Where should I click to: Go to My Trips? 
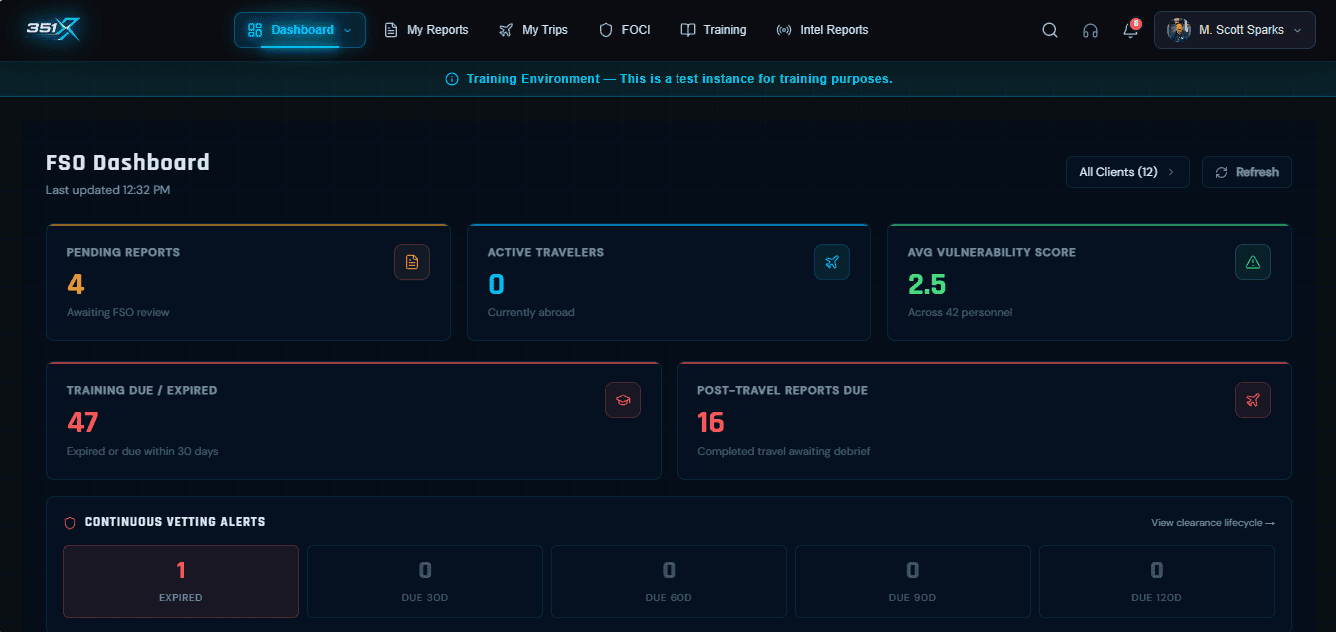(x=534, y=30)
